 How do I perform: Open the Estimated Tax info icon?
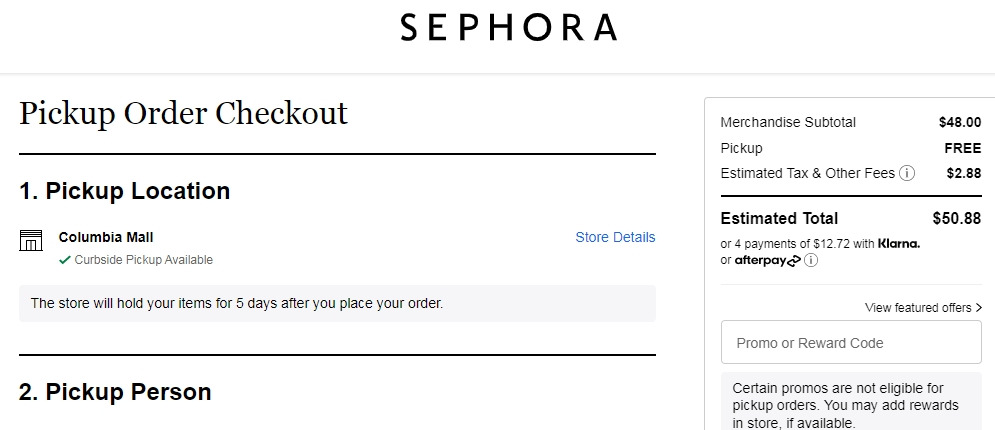click(x=907, y=173)
